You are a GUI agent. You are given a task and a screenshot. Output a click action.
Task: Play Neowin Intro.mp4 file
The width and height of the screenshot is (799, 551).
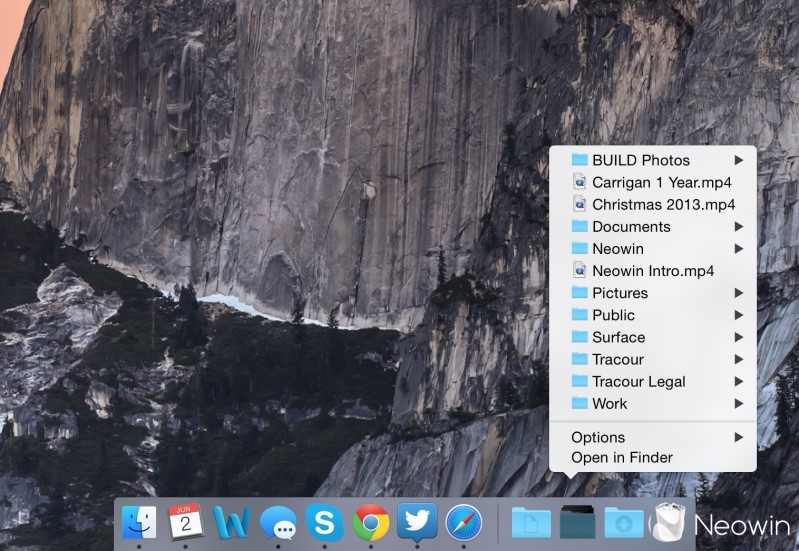point(653,270)
